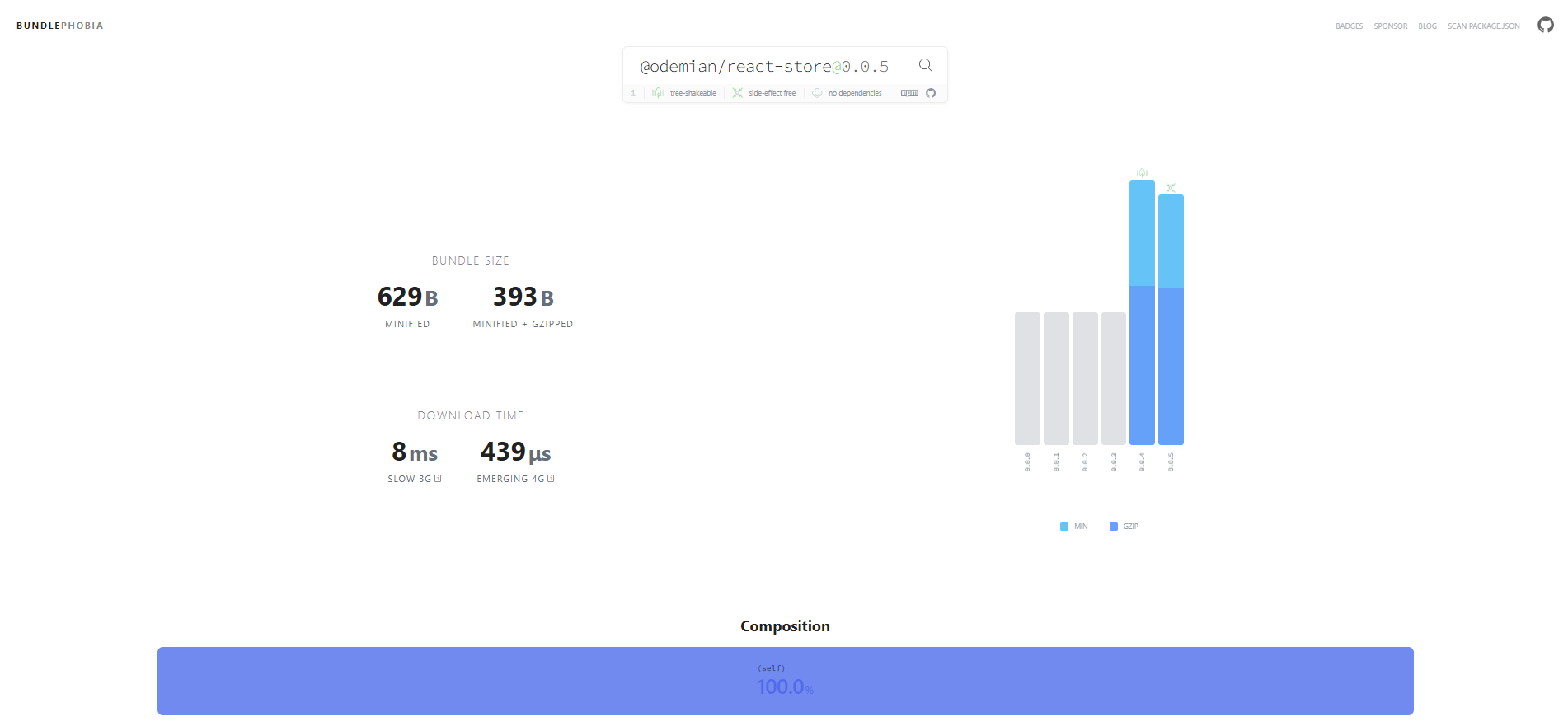Click the MIN legend color swatch
Screen dimensions: 1568x726
1064,527
